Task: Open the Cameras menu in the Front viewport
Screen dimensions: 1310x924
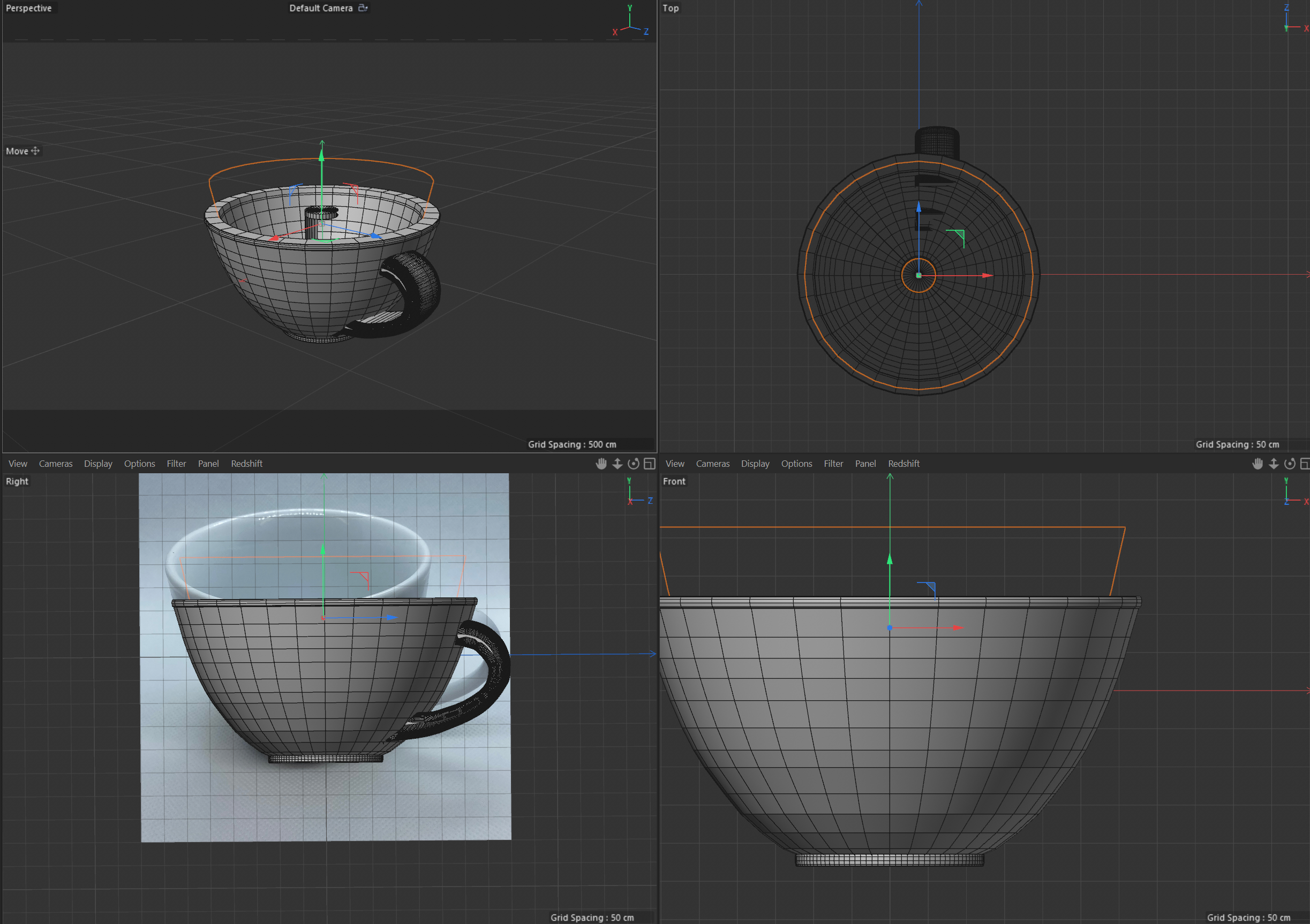Action: [x=713, y=464]
